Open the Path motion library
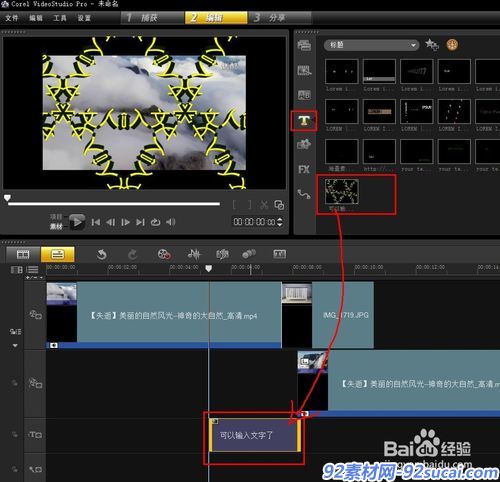 tap(304, 194)
